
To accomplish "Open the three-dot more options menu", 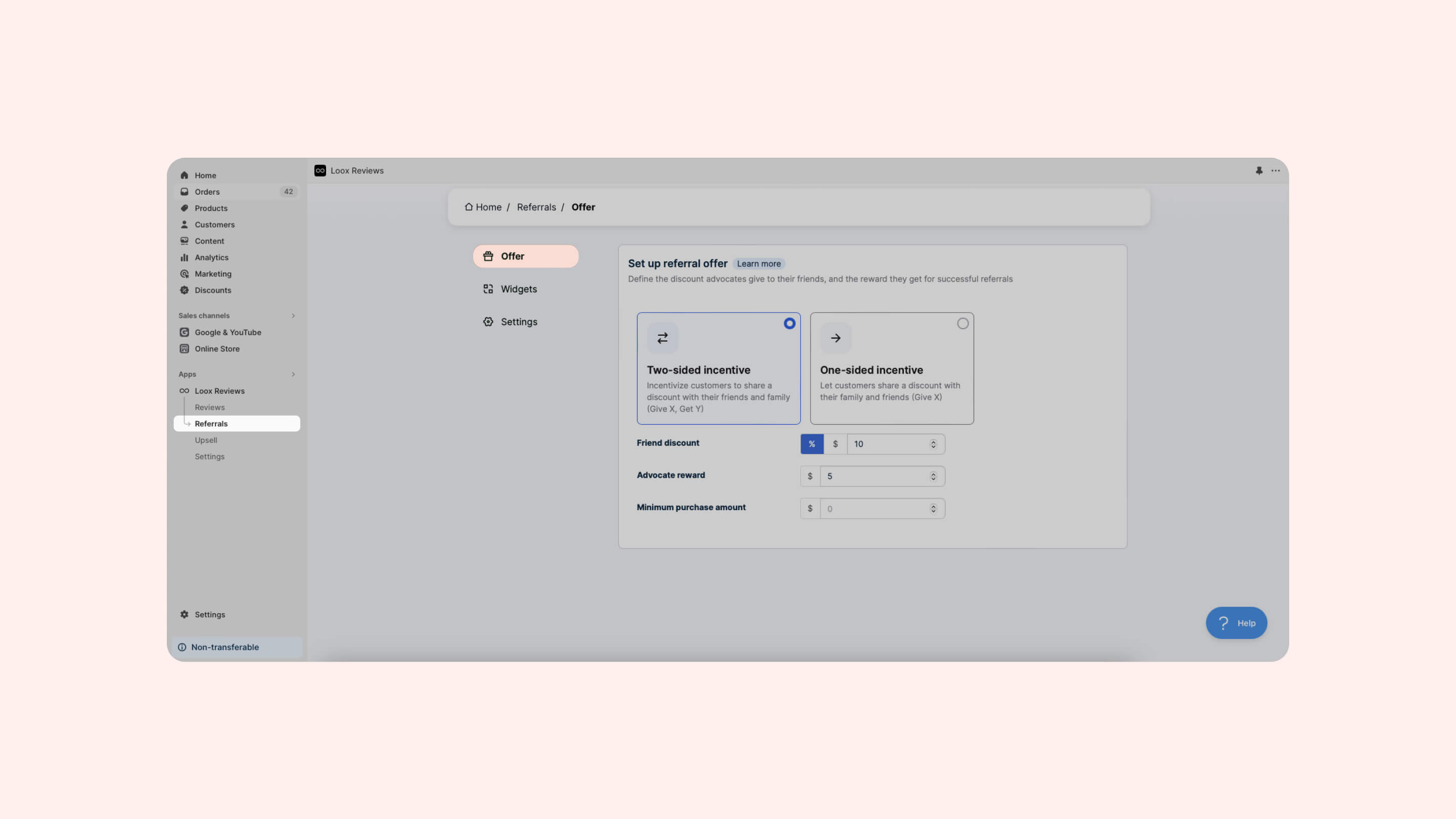I will point(1275,171).
